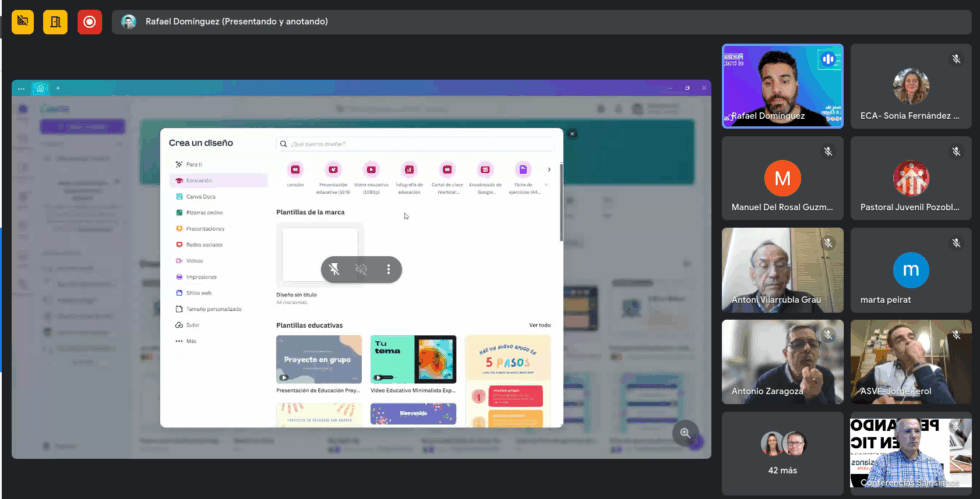This screenshot has width=980, height=499.
Task: Choose the Infografía de educación icon
Action: click(409, 170)
